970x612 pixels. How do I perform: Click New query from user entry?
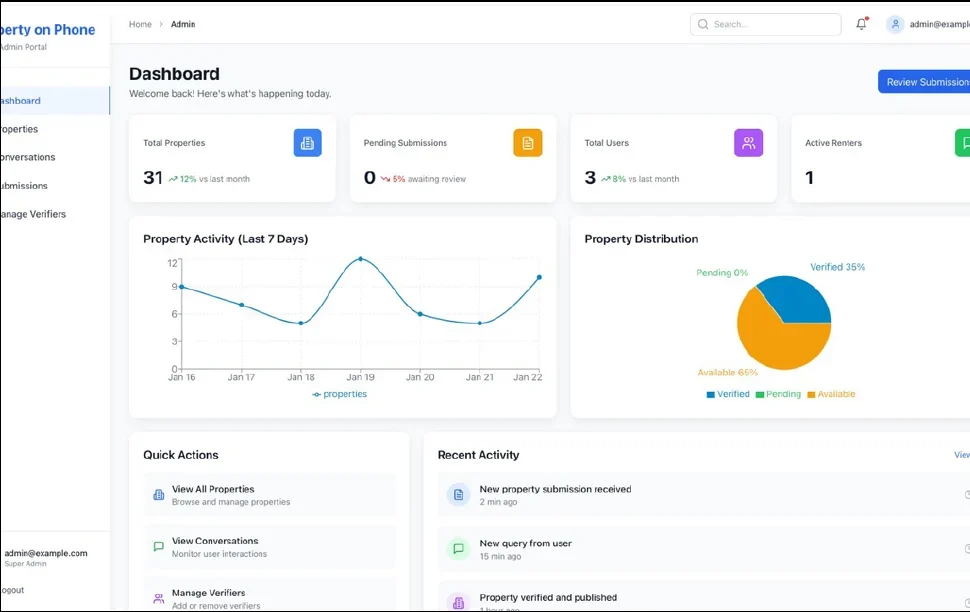click(704, 549)
